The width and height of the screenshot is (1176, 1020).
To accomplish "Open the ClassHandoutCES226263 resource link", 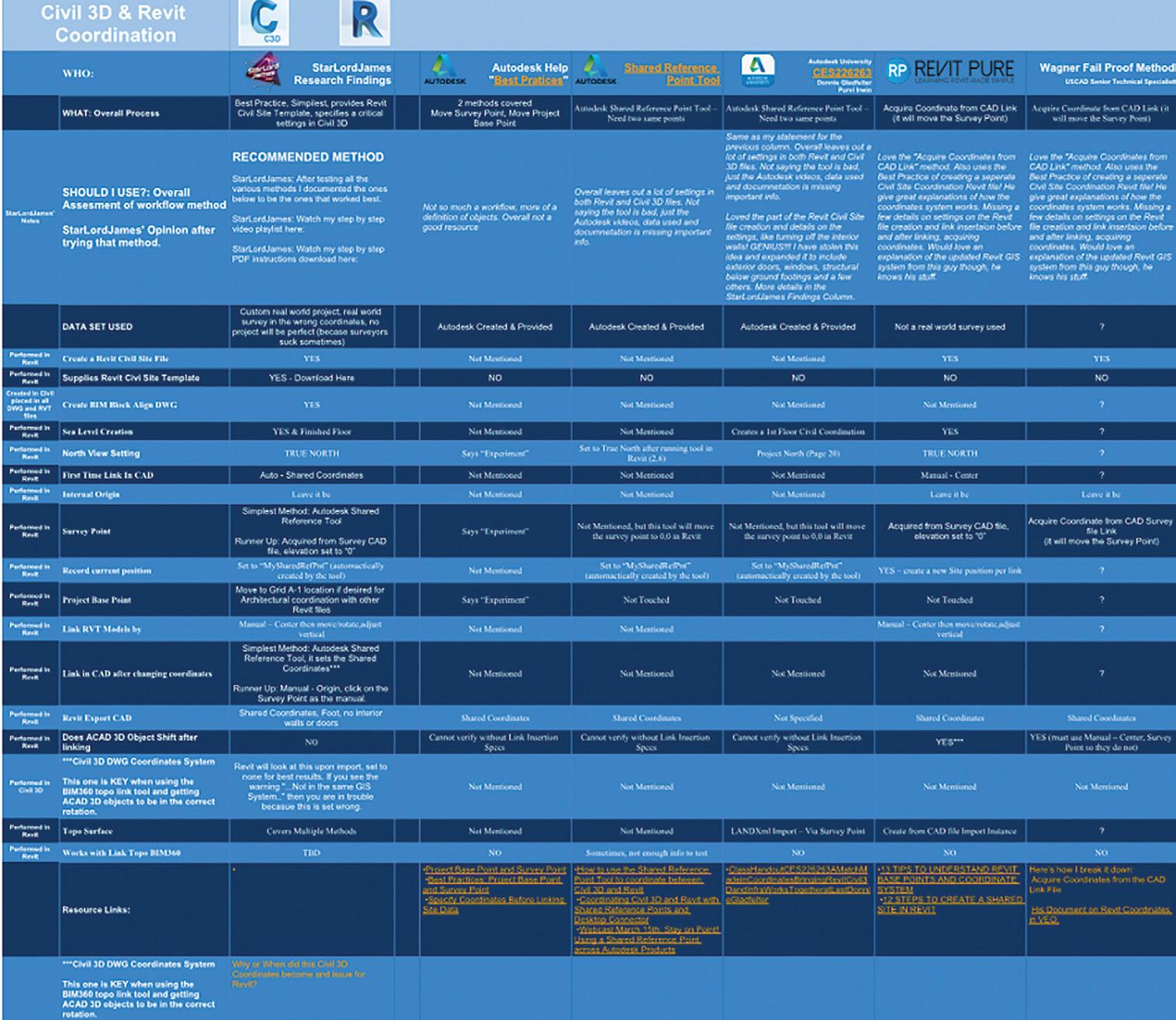I will click(797, 884).
